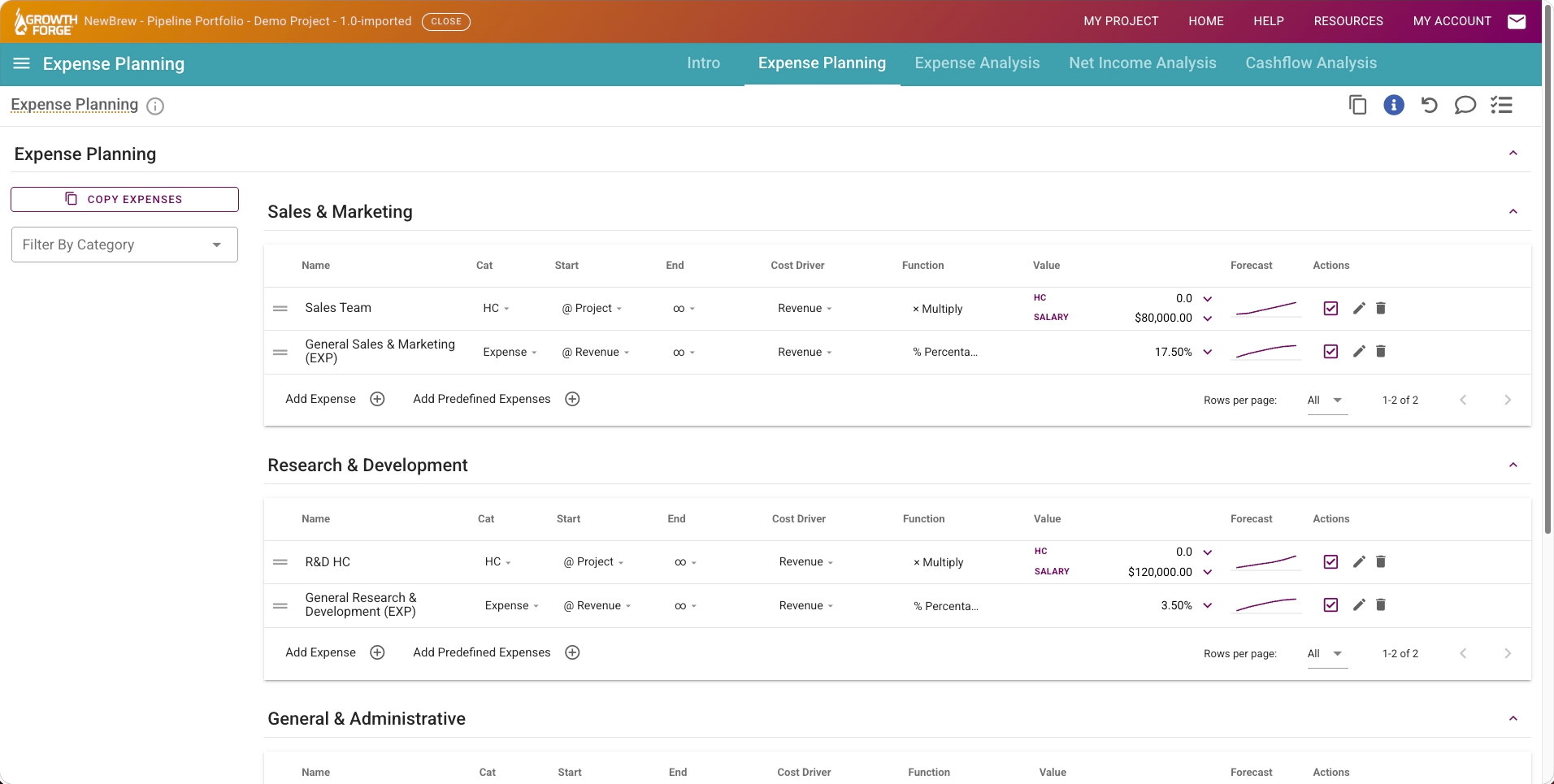The height and width of the screenshot is (784, 1554).
Task: Open the hamburger navigation menu
Action: coord(22,63)
